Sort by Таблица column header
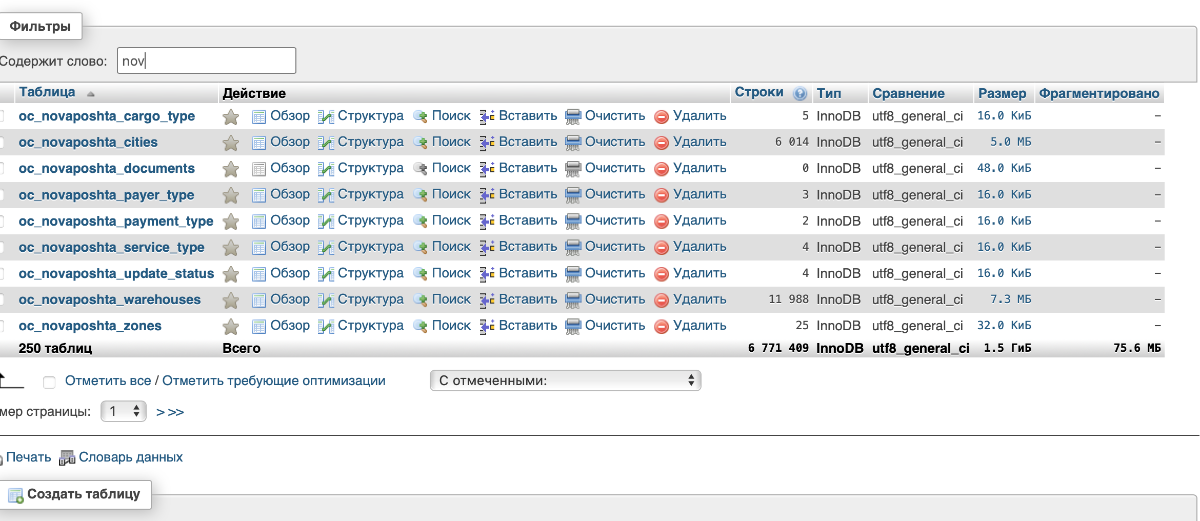The height and width of the screenshot is (521, 1200). [x=47, y=93]
